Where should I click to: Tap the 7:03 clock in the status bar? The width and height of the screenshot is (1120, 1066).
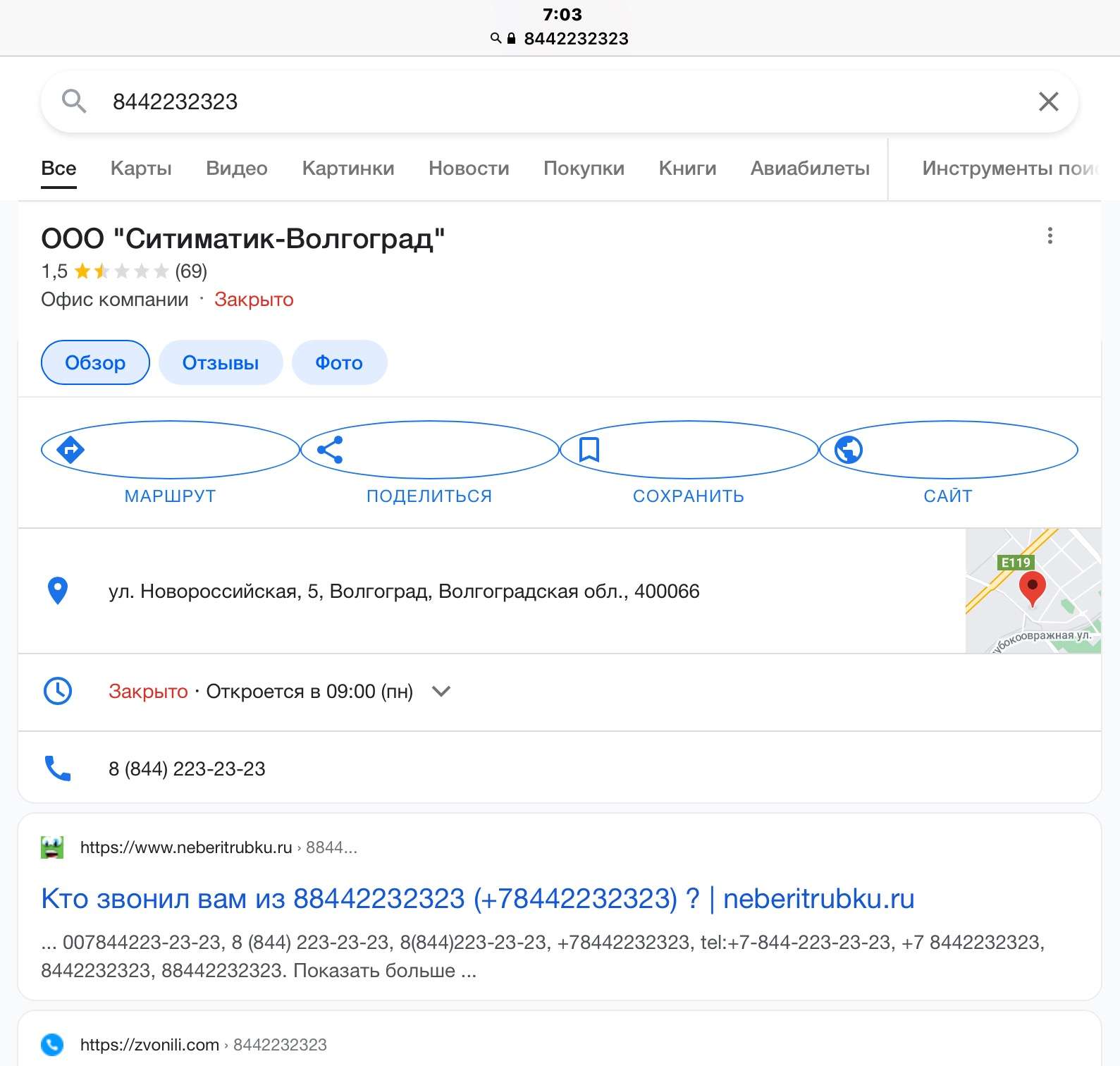tap(562, 14)
